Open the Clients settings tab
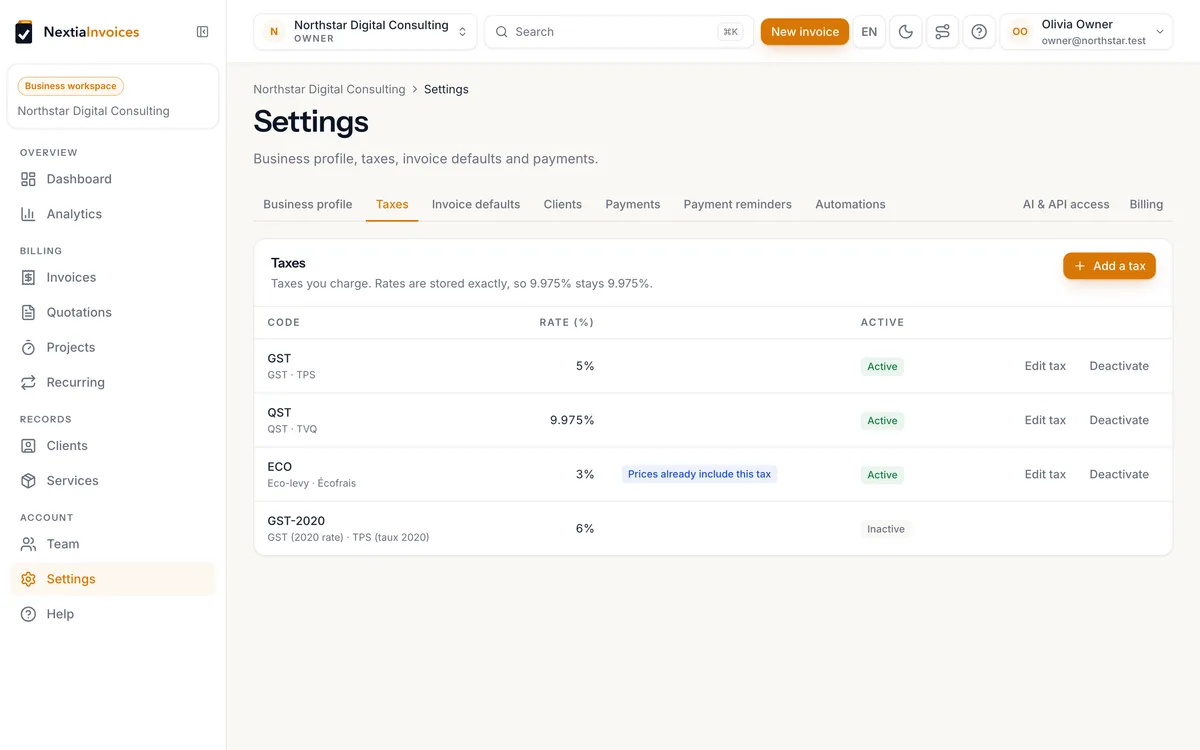1200x750 pixels. pos(563,204)
